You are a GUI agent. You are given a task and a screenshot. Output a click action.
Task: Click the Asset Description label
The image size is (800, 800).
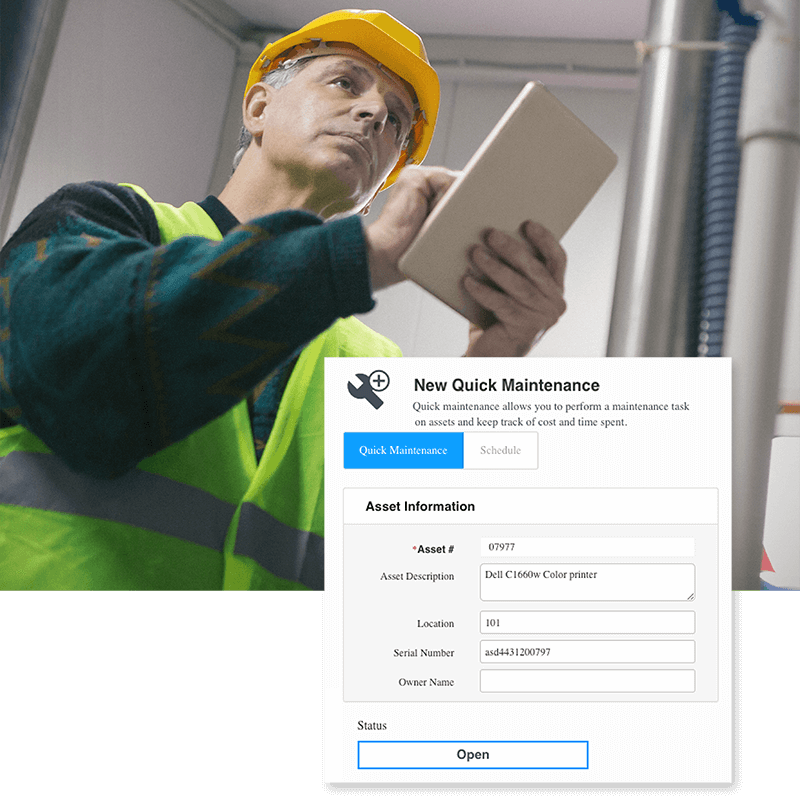click(417, 577)
